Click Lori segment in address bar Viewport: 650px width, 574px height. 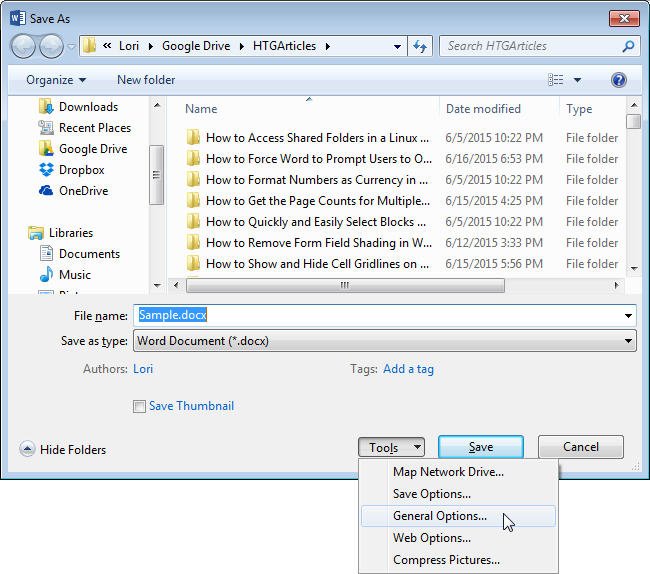tap(129, 46)
